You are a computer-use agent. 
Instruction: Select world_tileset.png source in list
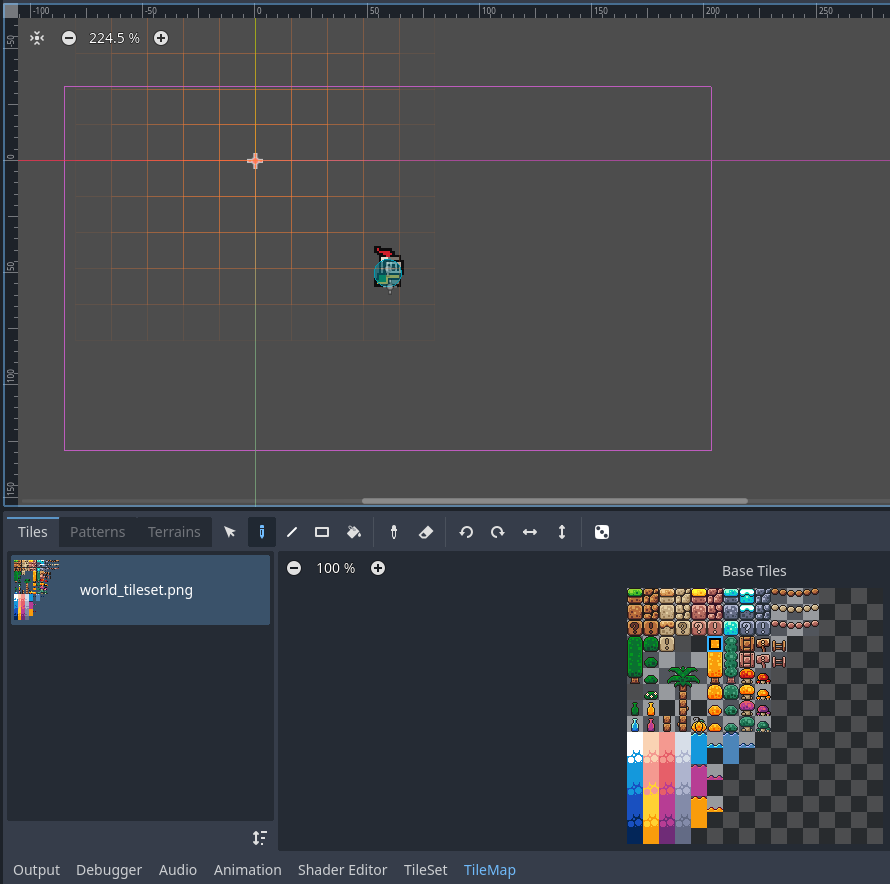tap(140, 590)
